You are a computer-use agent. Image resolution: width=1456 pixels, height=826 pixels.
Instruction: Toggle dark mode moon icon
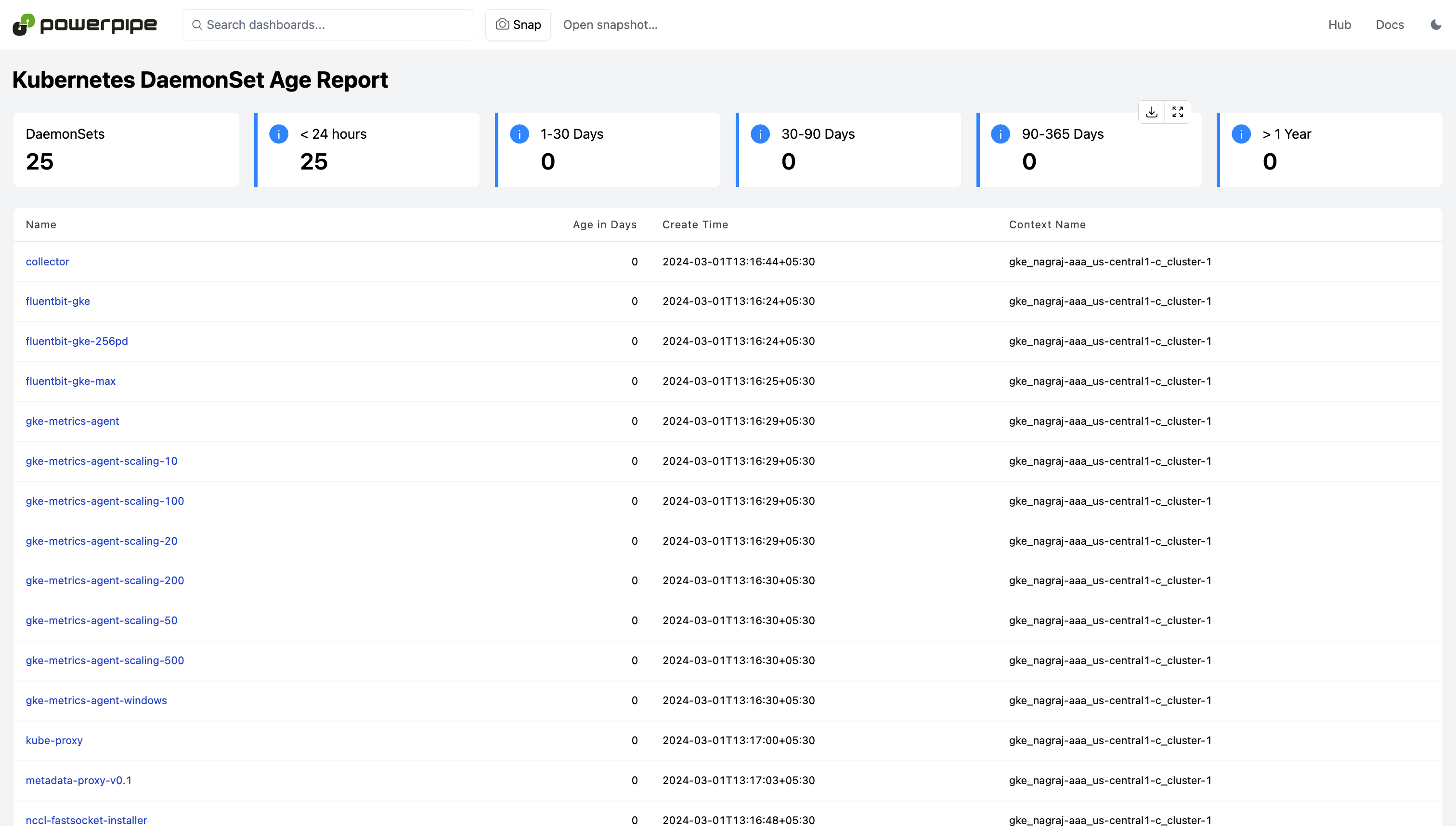(x=1436, y=25)
